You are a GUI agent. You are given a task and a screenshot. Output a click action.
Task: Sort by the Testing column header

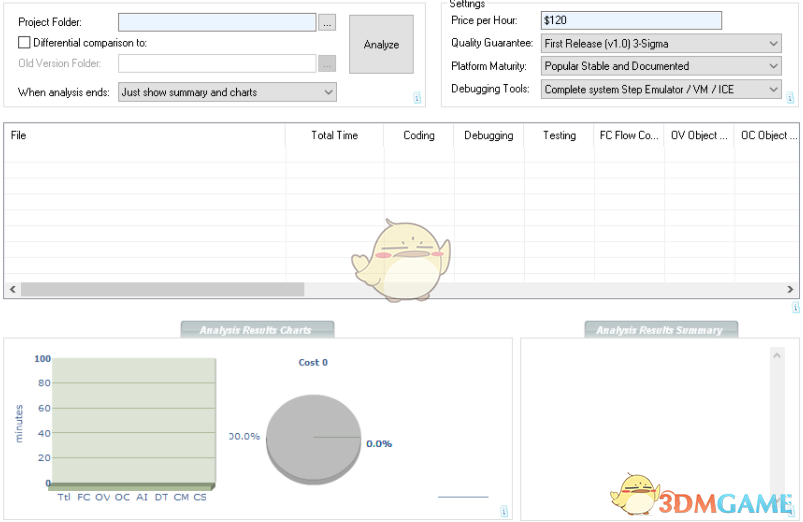[559, 136]
